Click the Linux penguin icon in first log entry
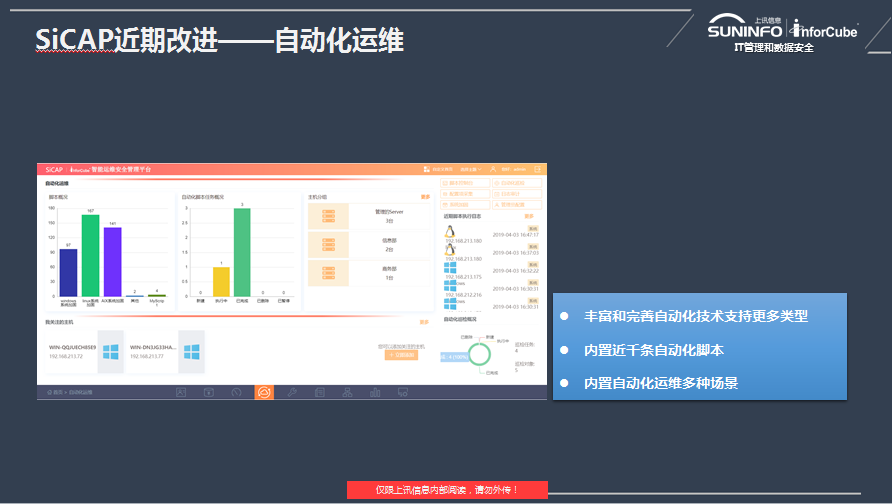The width and height of the screenshot is (892, 504). click(x=450, y=231)
